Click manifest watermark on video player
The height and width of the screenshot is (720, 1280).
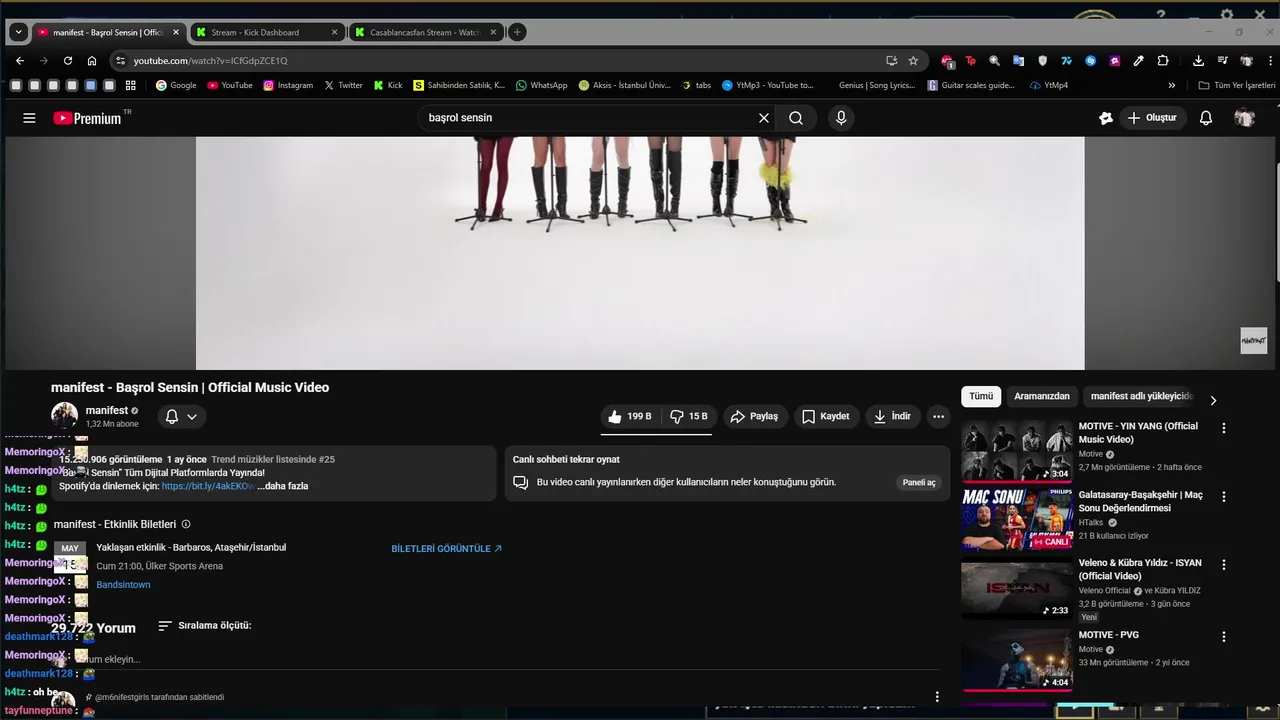click(x=1254, y=341)
